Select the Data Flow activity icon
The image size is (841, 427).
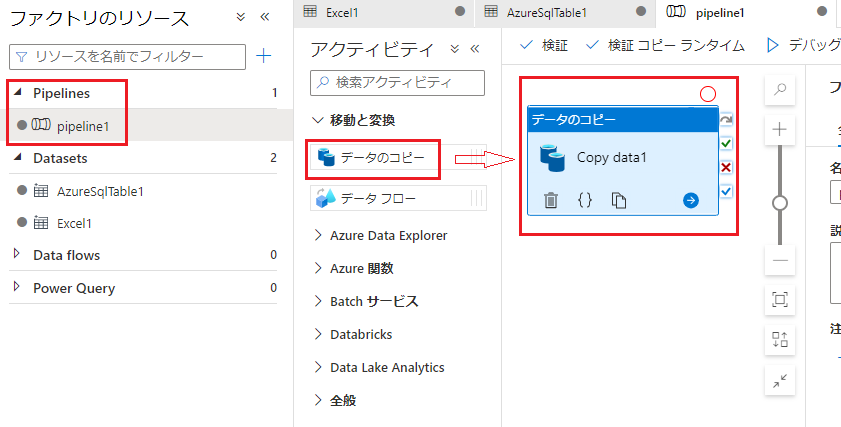coord(326,198)
